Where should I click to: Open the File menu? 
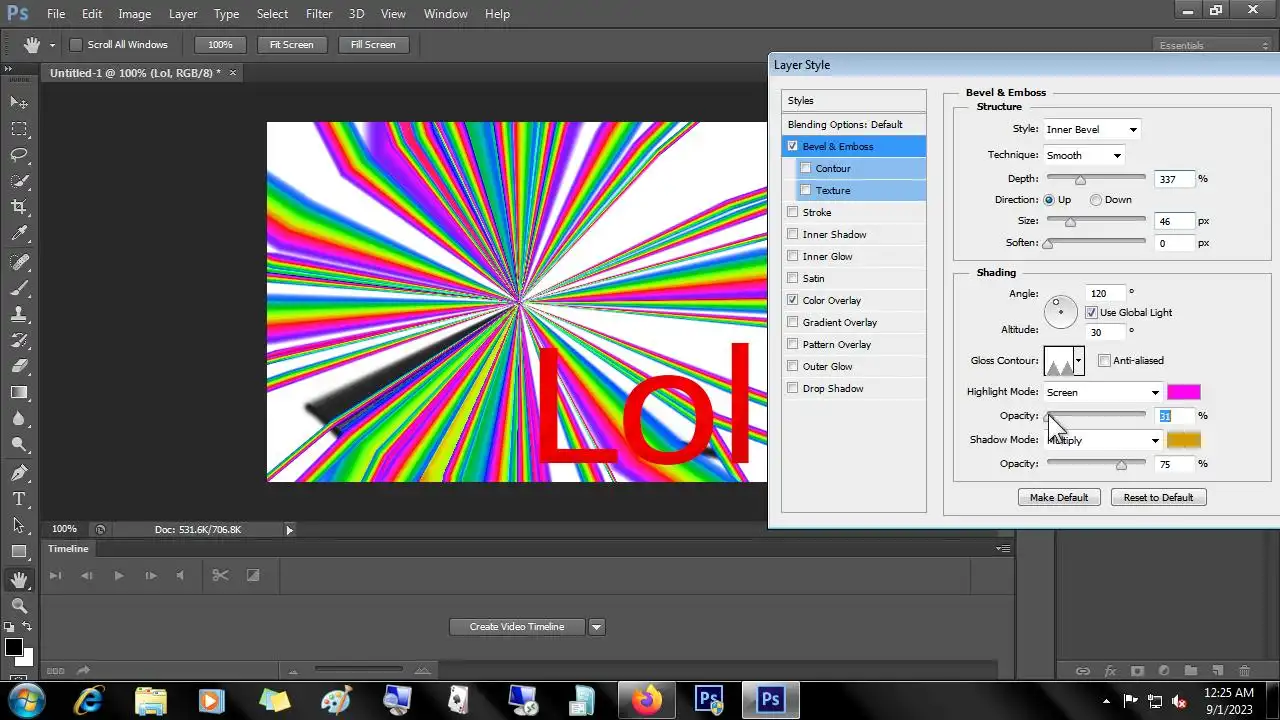(x=56, y=14)
